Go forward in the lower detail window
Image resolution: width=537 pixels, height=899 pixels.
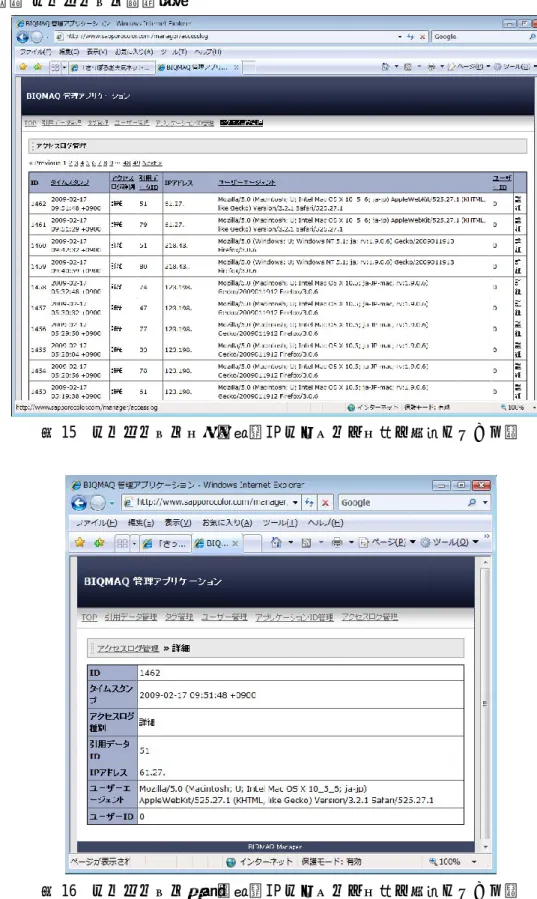click(x=98, y=503)
